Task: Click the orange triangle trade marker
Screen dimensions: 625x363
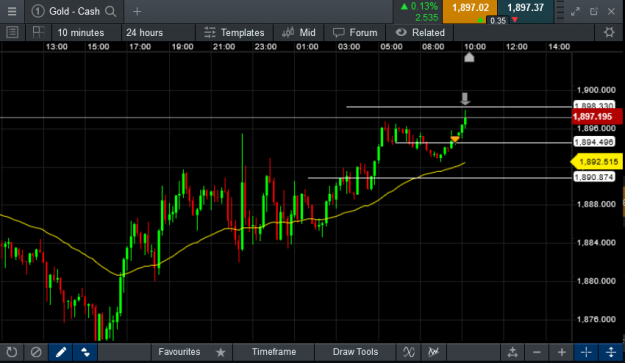Action: tap(455, 139)
